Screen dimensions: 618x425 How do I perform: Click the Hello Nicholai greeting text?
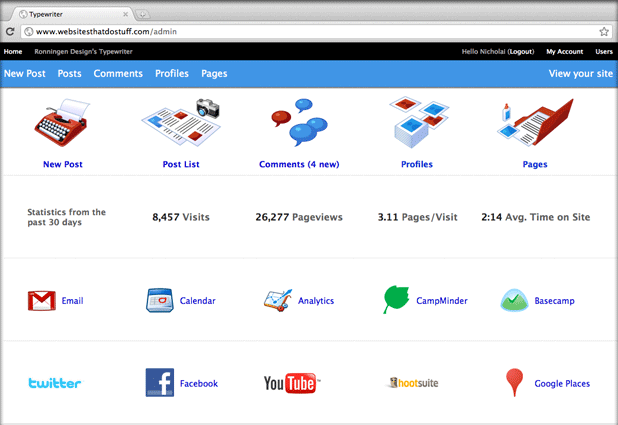click(x=483, y=52)
